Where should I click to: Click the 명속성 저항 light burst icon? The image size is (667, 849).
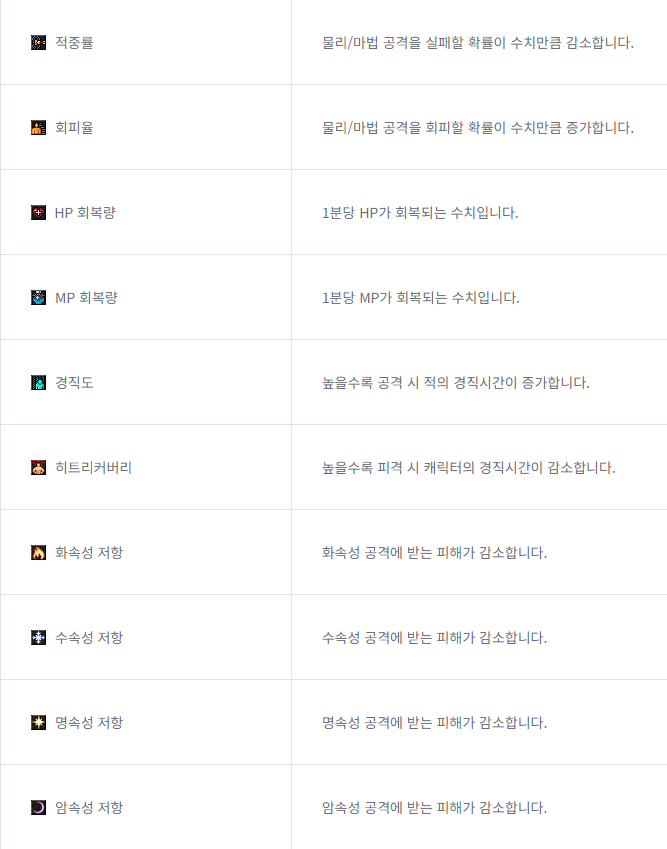(38, 722)
